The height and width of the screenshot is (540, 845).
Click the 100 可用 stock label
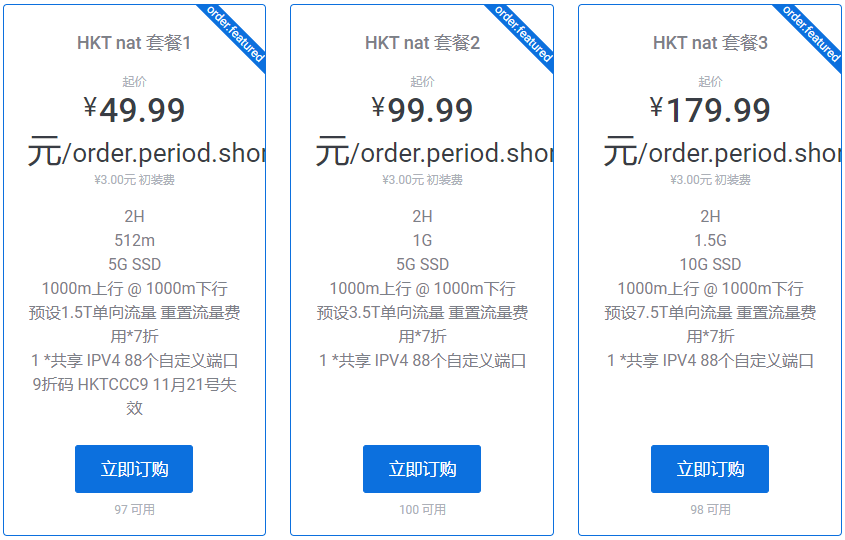click(422, 510)
